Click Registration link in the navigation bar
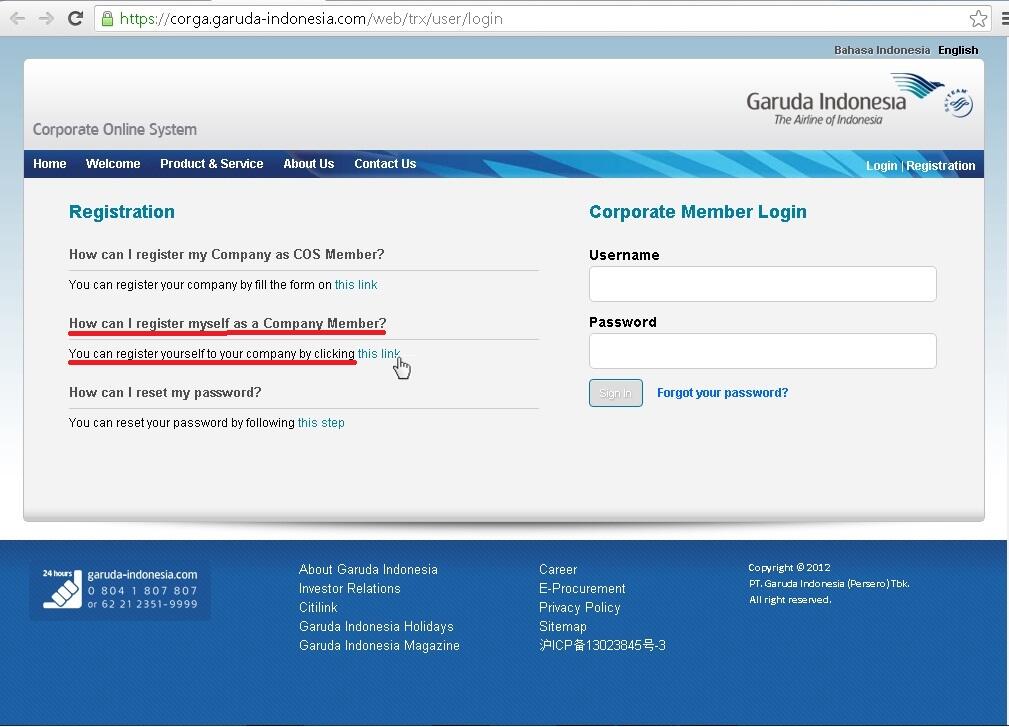 (940, 166)
